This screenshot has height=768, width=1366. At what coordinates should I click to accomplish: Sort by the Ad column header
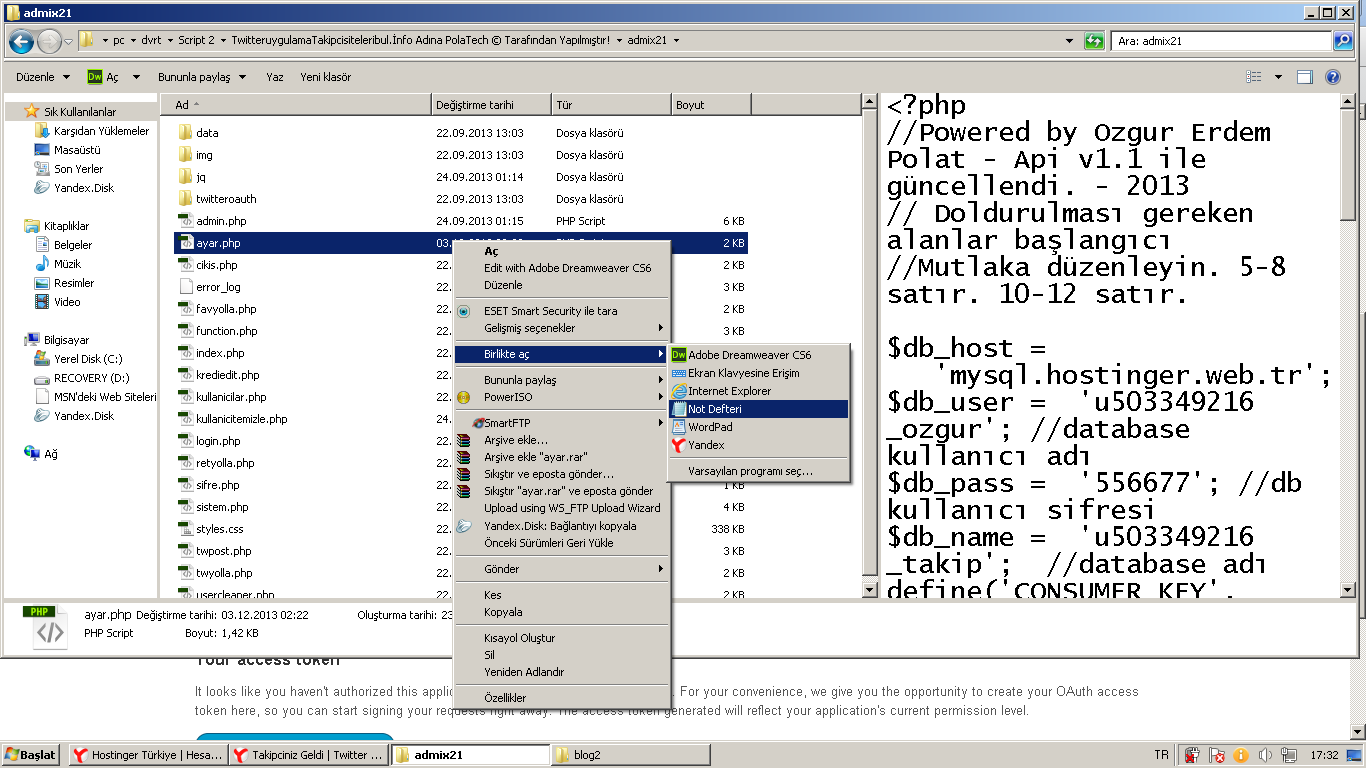pos(296,105)
